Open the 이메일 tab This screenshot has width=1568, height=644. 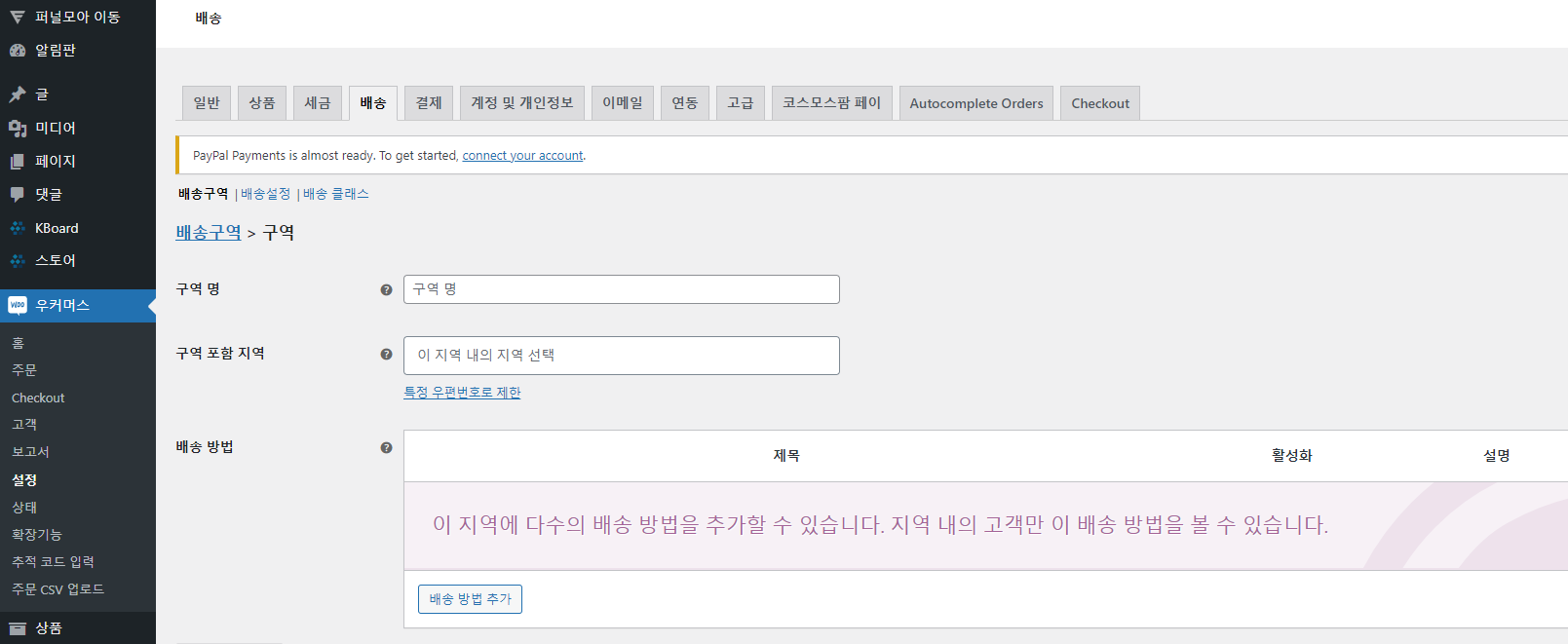point(623,103)
